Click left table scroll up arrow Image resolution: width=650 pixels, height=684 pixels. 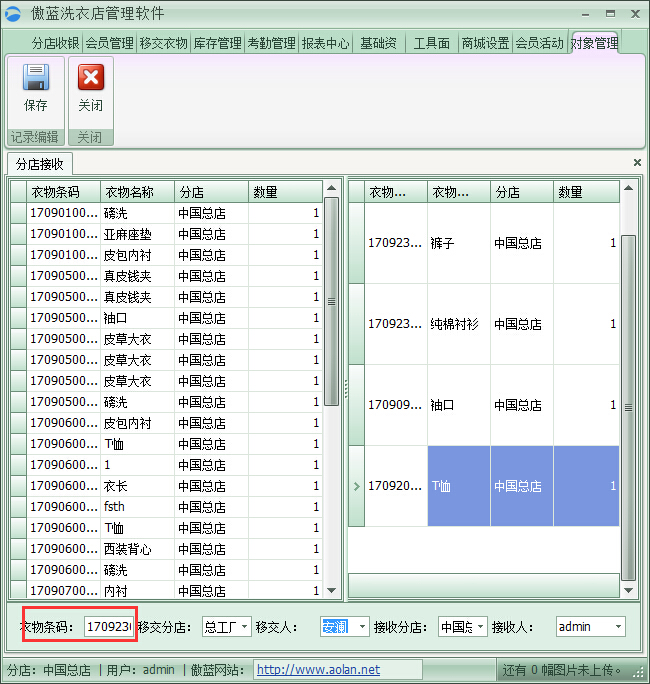[332, 188]
